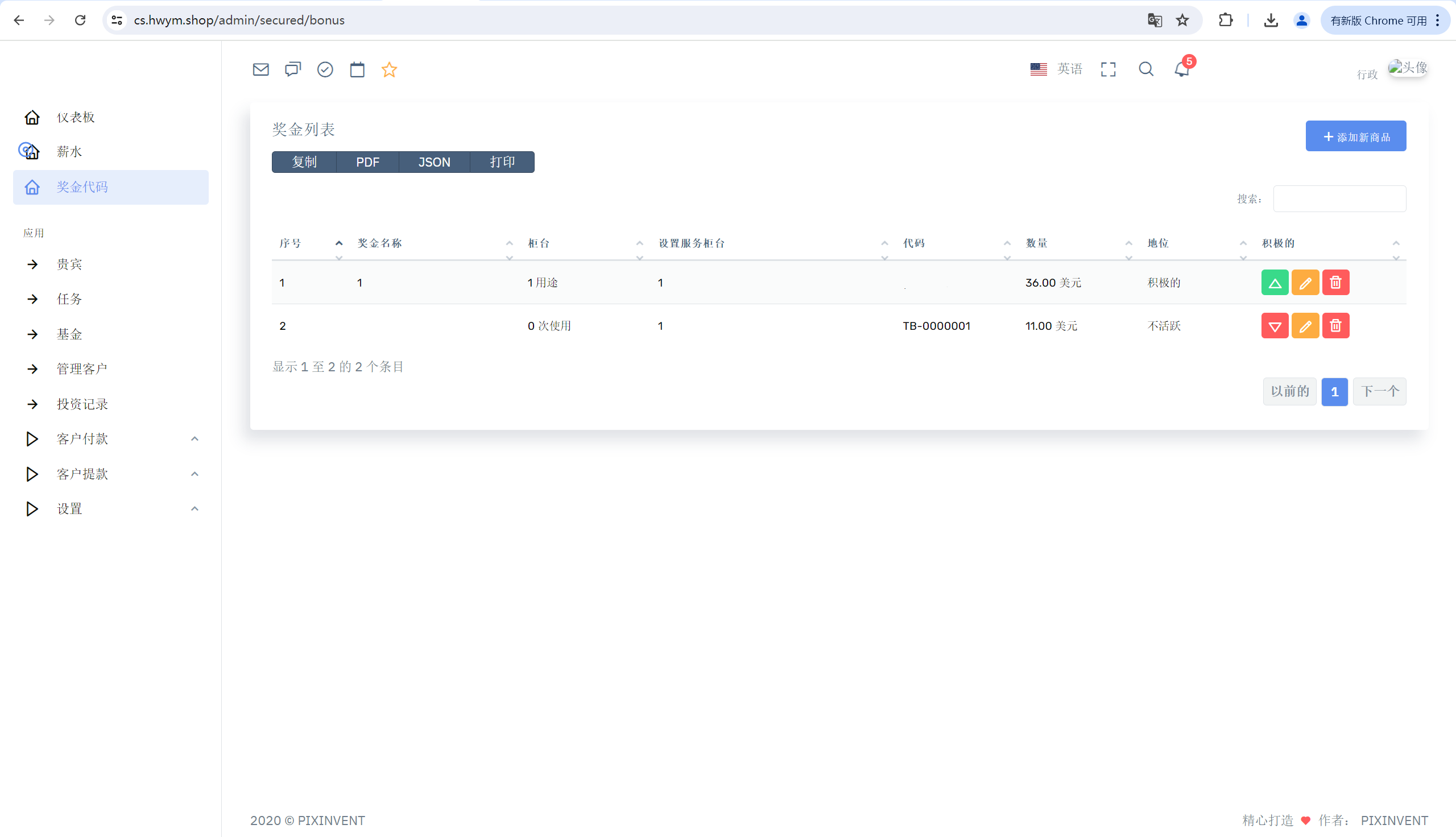Sort table by 积极的 column

pyautogui.click(x=1330, y=244)
